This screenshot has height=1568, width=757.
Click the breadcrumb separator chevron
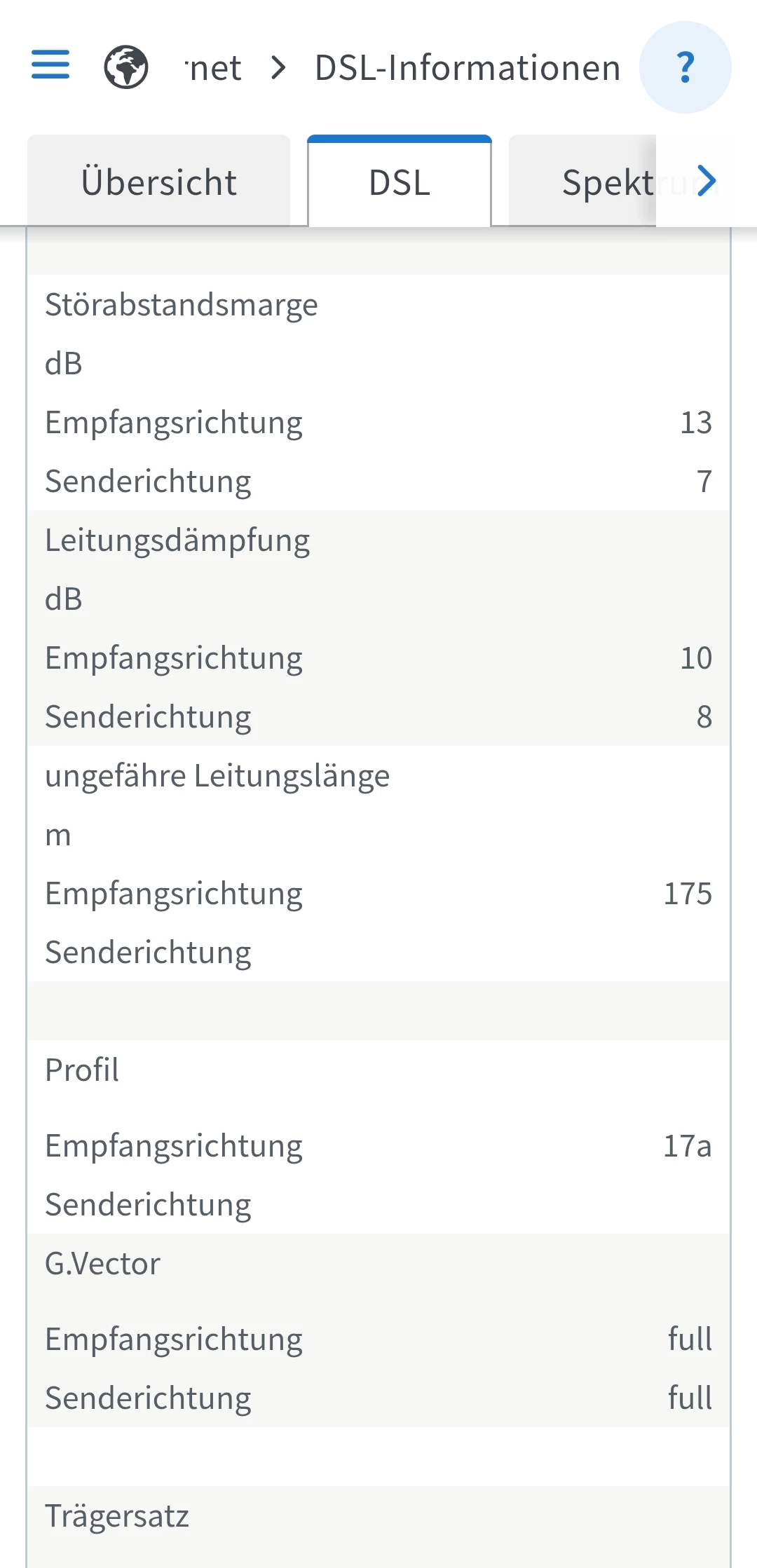[x=278, y=68]
